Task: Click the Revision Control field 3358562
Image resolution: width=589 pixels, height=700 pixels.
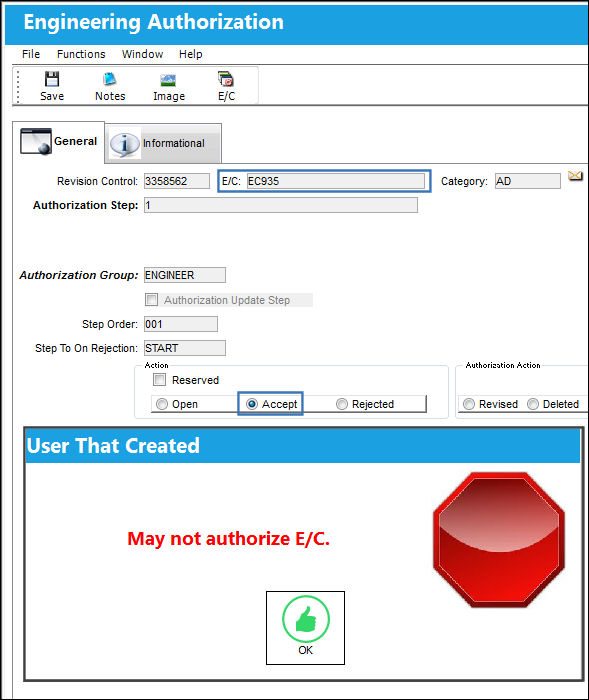Action: tap(177, 181)
